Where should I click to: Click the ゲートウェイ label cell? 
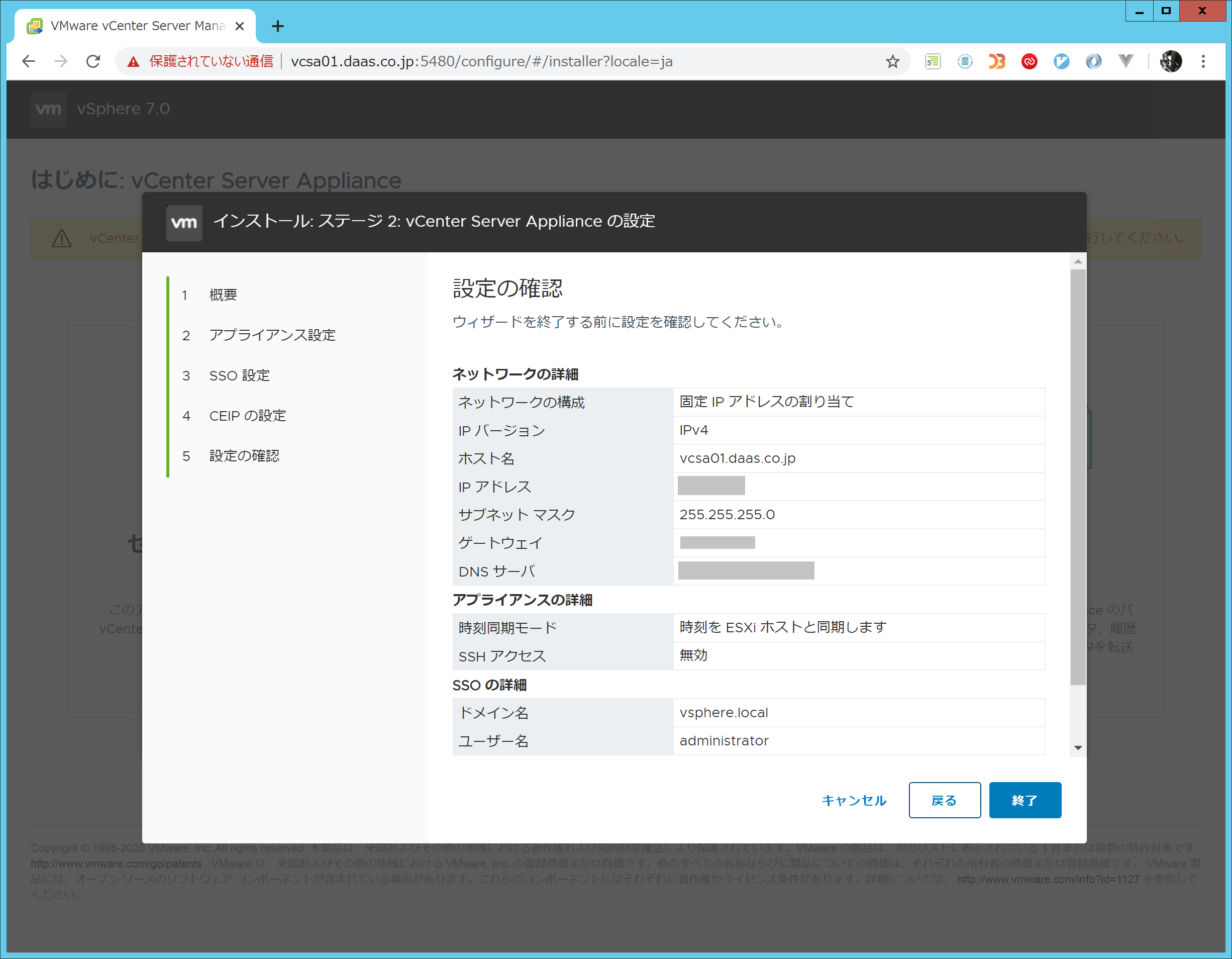point(563,543)
